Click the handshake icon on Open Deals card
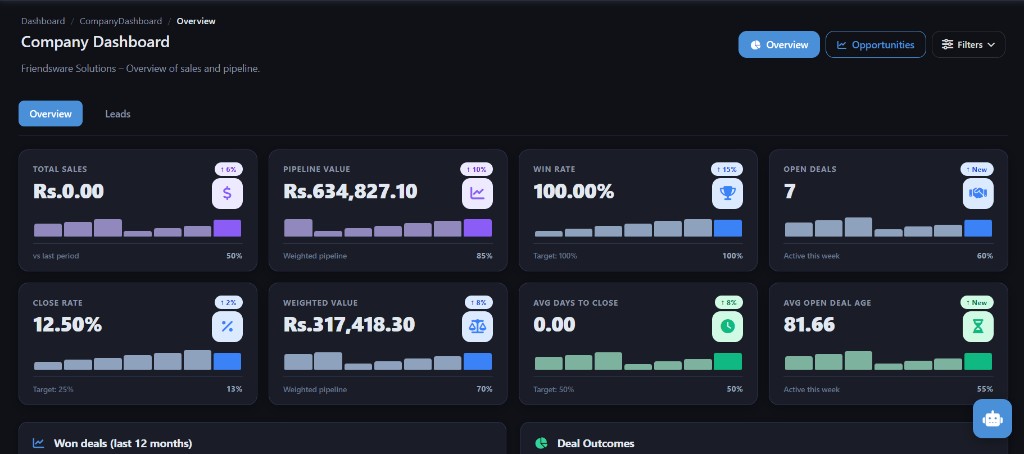This screenshot has width=1024, height=454. point(978,193)
